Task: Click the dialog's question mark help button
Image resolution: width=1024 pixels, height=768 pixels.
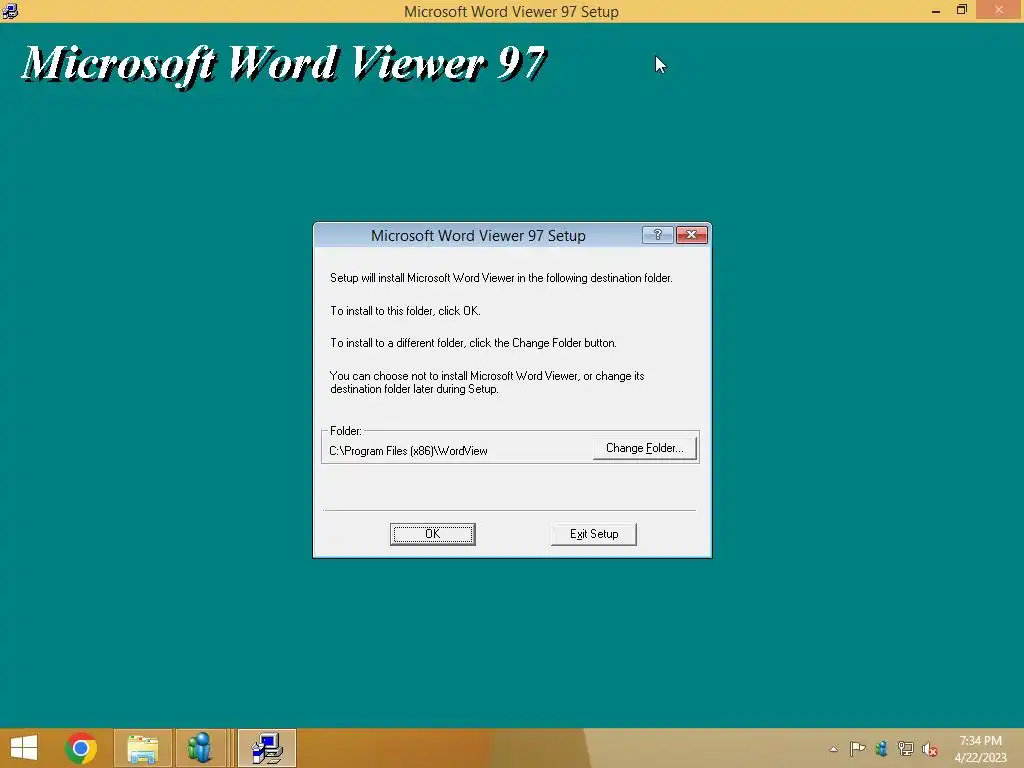Action: [x=658, y=234]
